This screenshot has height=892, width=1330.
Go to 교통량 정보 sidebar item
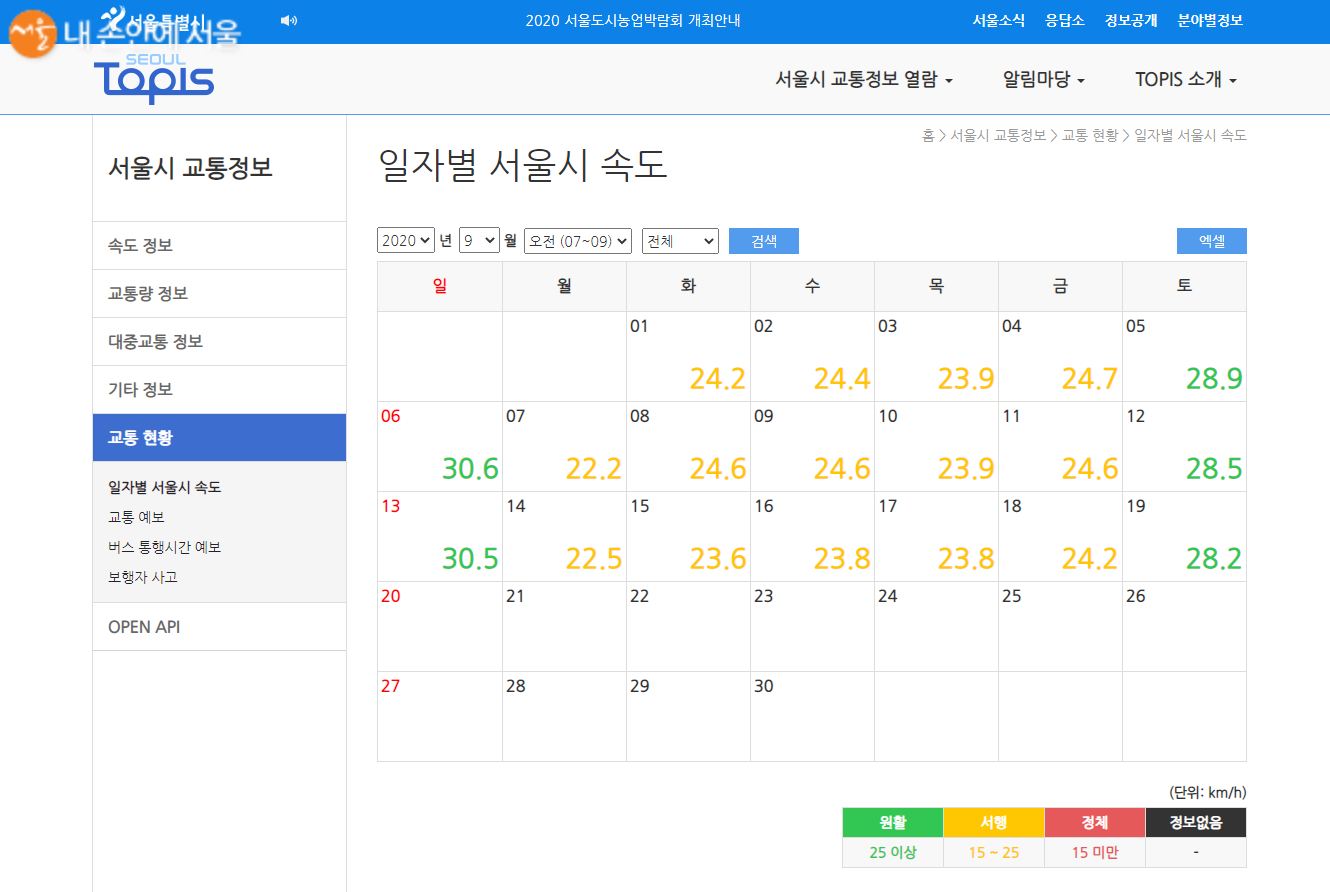[x=148, y=294]
